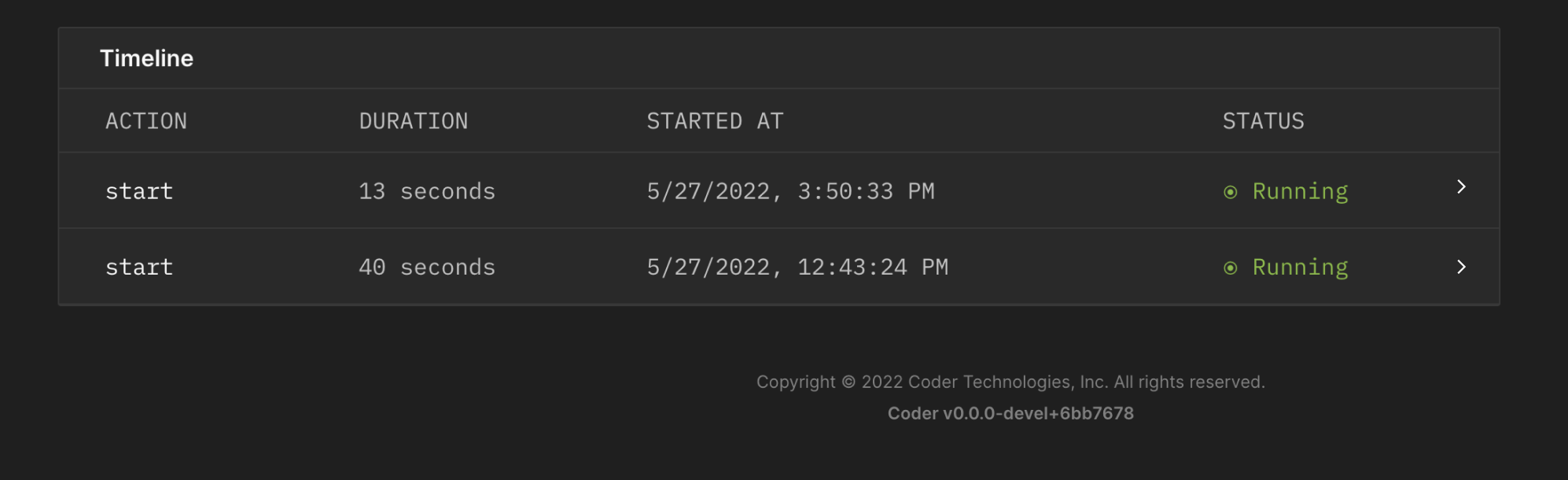Click the chevron icon on the 40 seconds row

click(x=1461, y=267)
